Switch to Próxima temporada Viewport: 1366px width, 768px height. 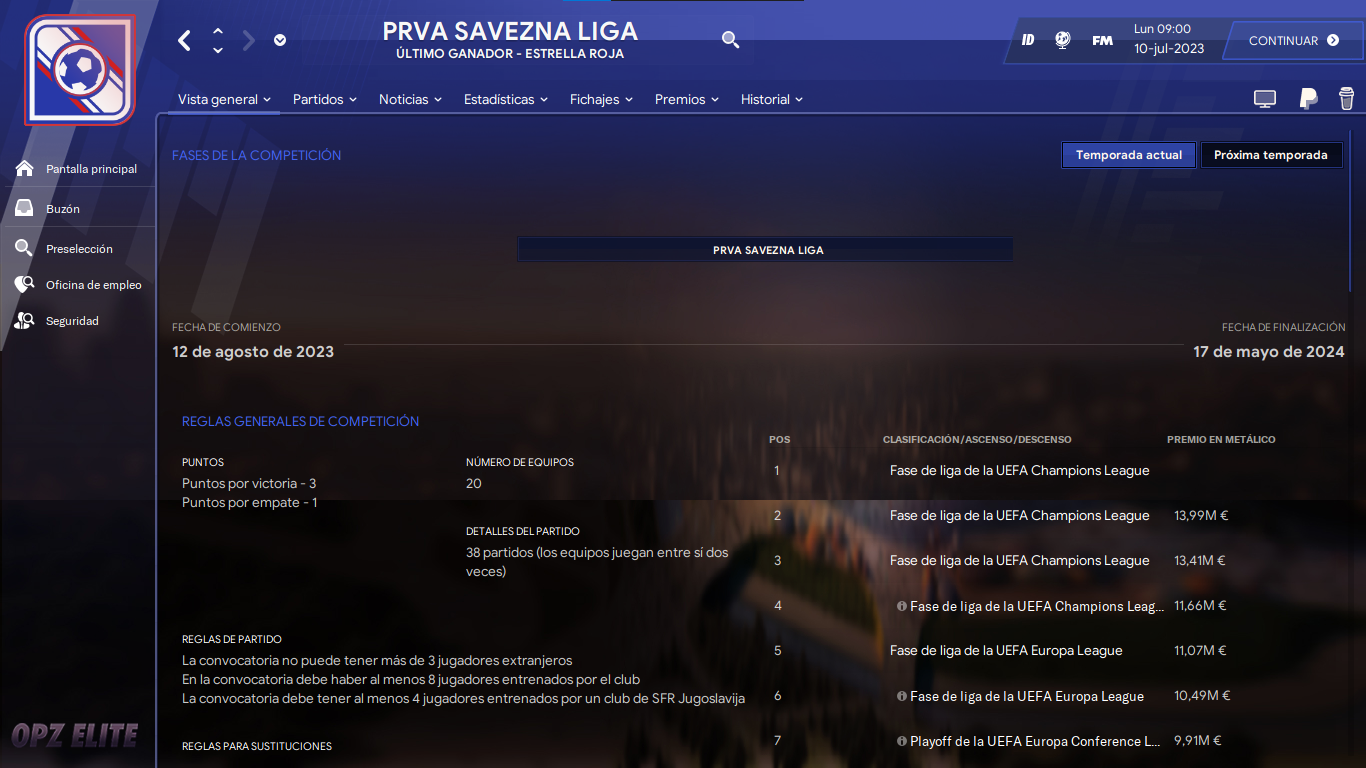coord(1271,155)
